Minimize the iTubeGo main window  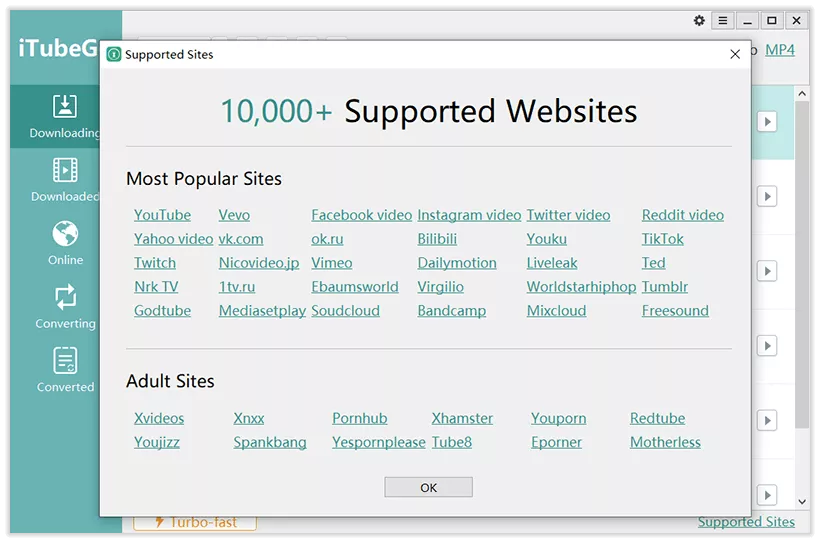(x=747, y=20)
